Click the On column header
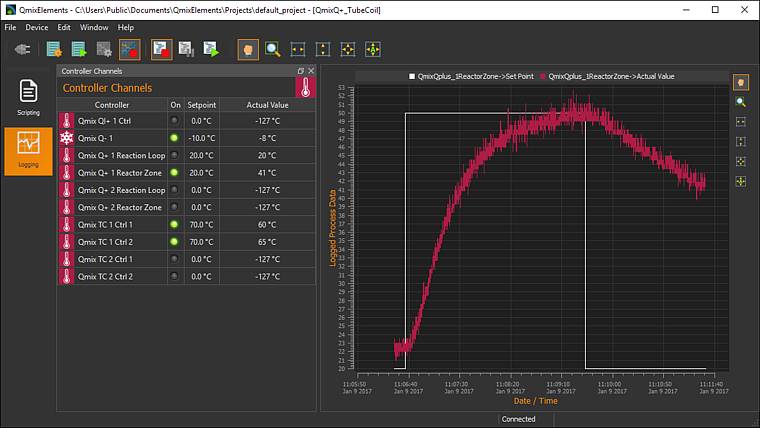 point(175,105)
